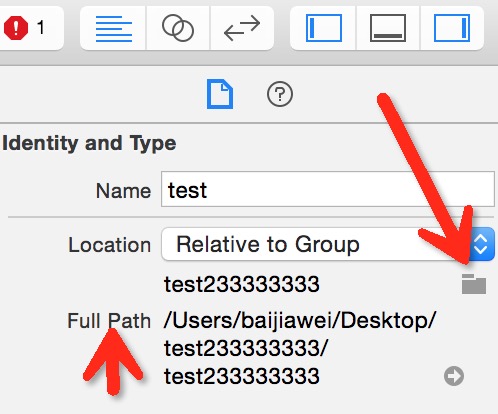This screenshot has width=498, height=414.
Task: Show the Standard editor
Action: pyautogui.click(x=114, y=28)
